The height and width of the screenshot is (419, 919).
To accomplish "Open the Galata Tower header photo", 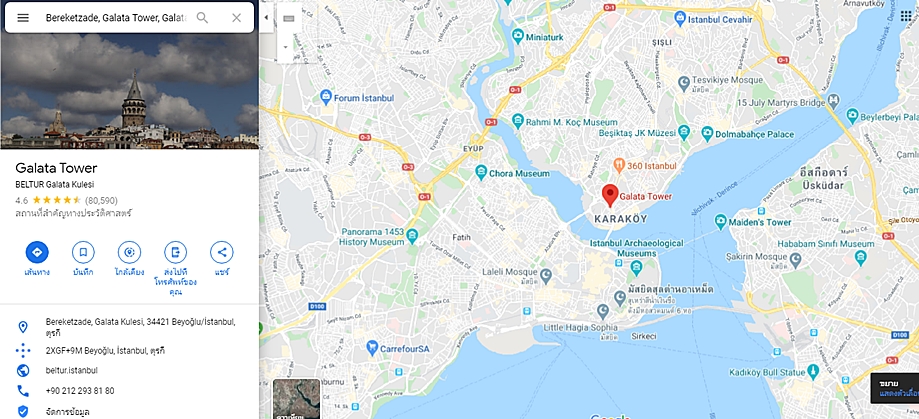I will 130,91.
